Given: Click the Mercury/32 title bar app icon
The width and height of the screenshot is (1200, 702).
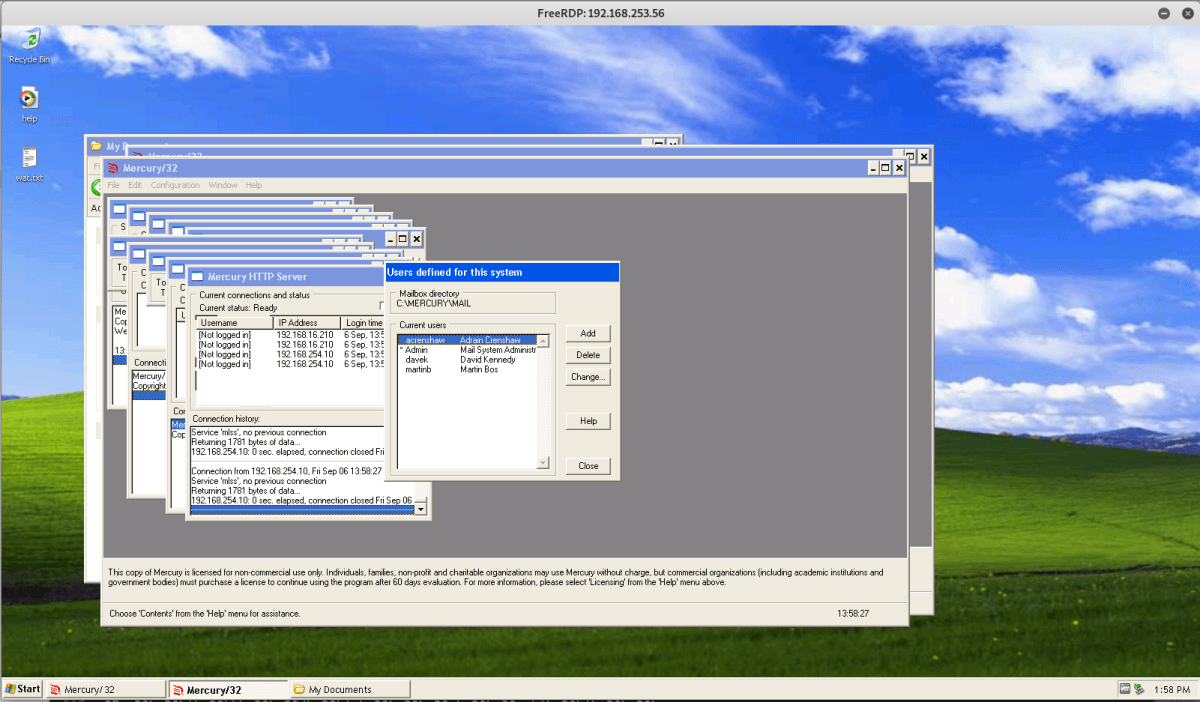Looking at the screenshot, I should coord(113,168).
